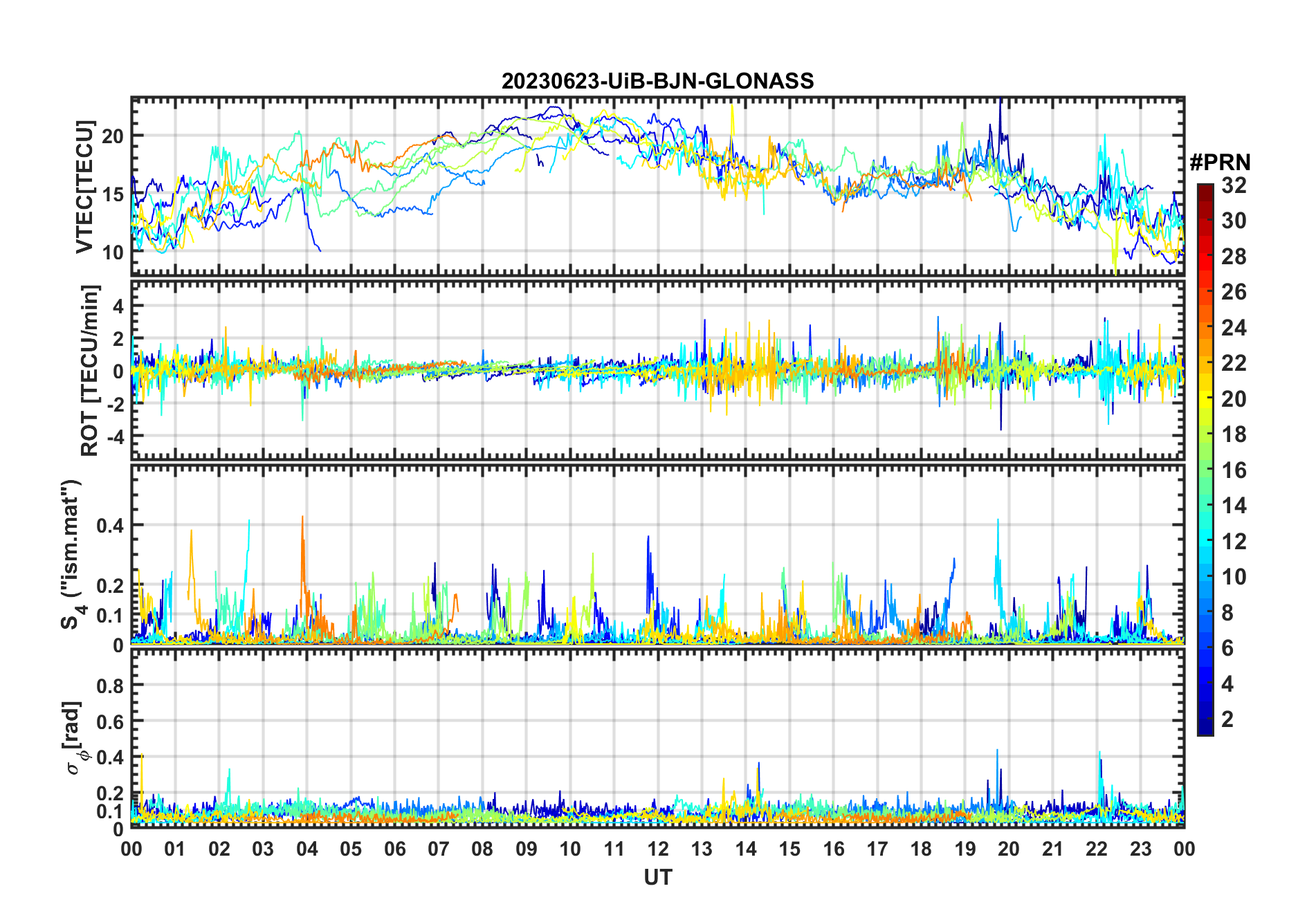Click S4 tick label 0.4
Image resolution: width=1316 pixels, height=920 pixels.
click(110, 526)
